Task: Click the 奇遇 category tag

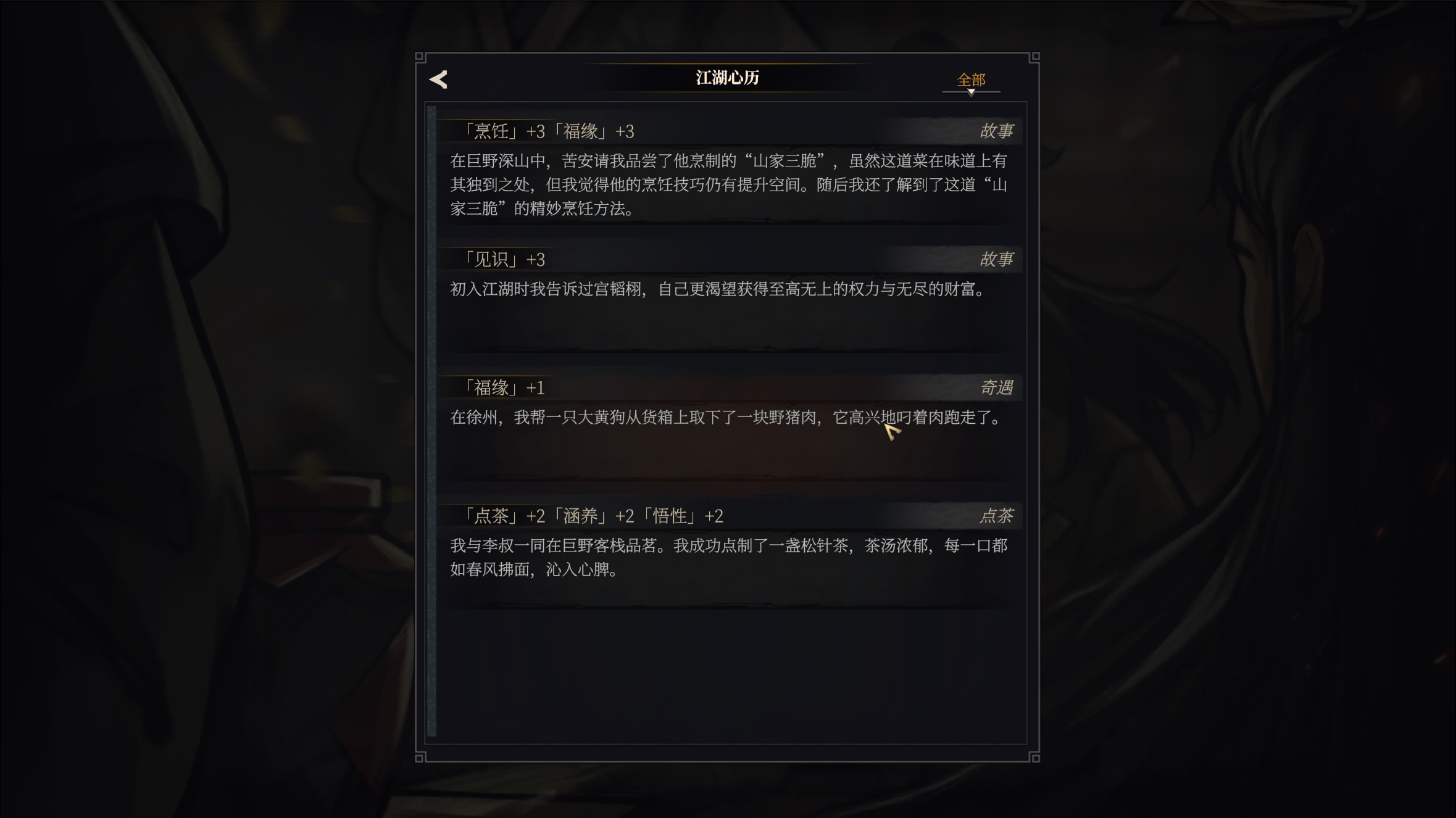Action: [996, 387]
